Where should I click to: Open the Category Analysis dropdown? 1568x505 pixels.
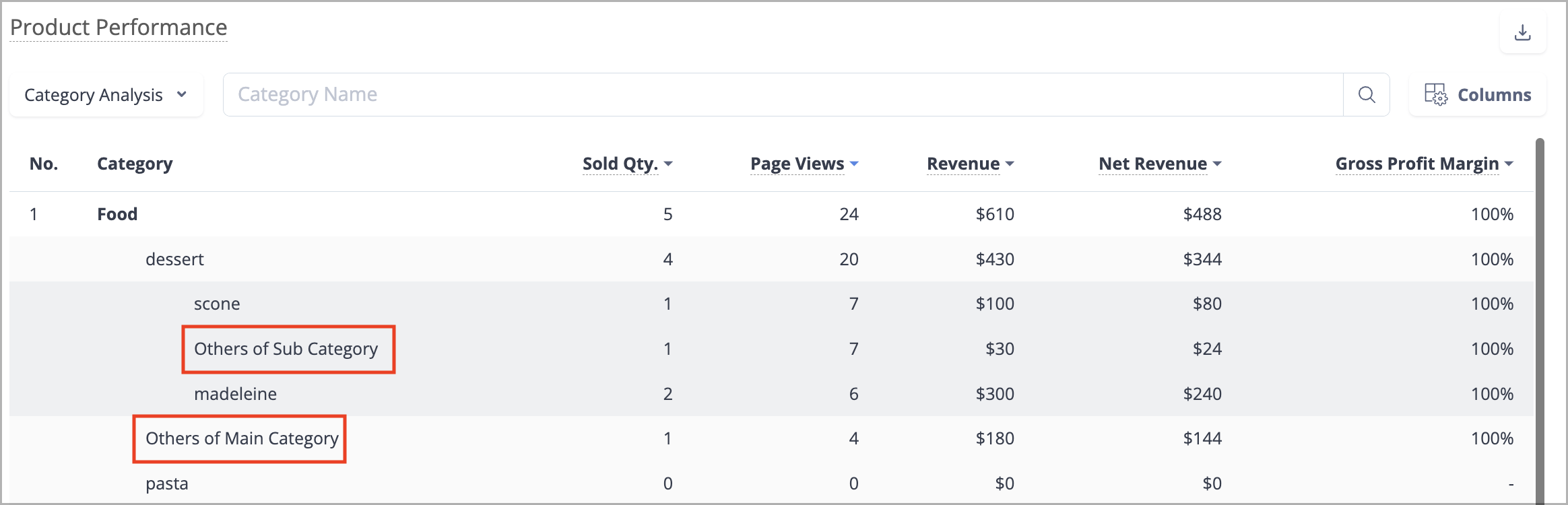tap(106, 95)
